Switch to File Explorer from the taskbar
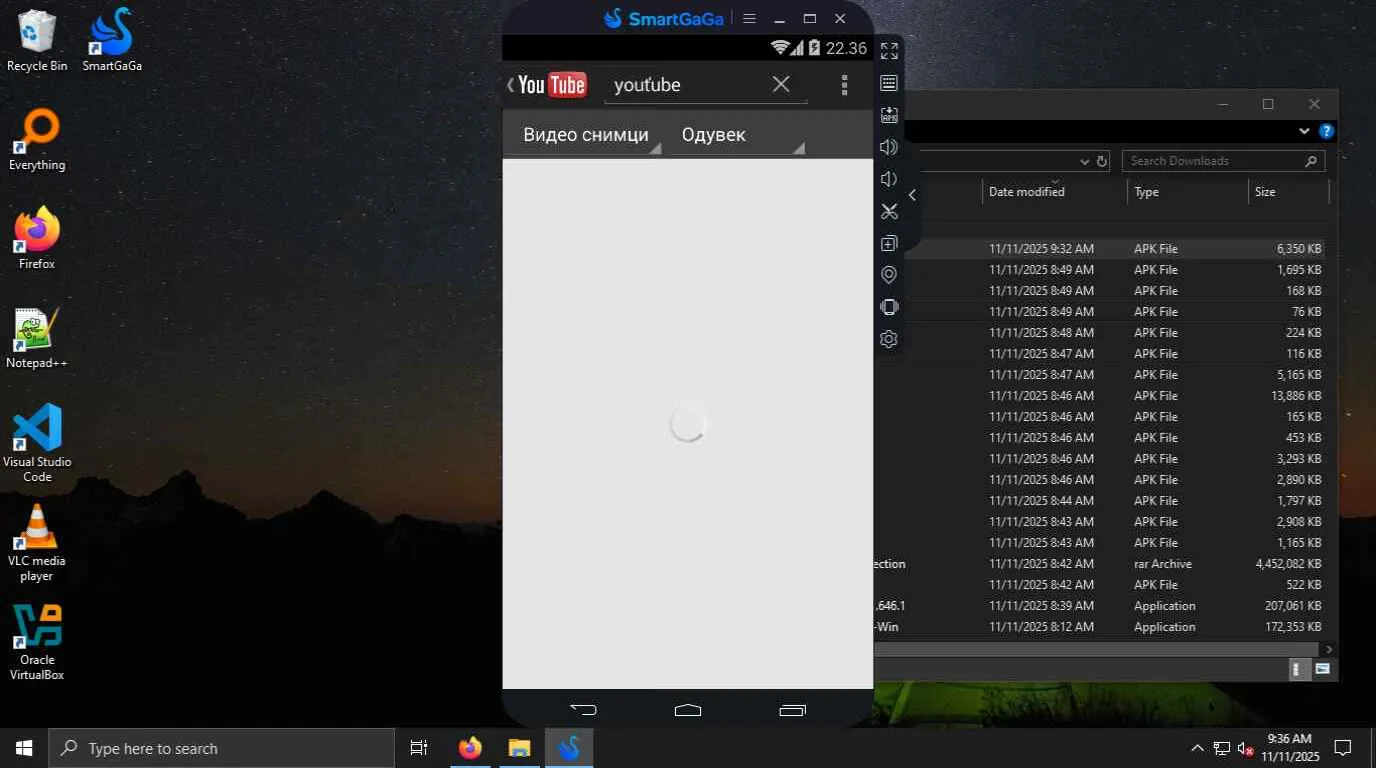The height and width of the screenshot is (768, 1376). tap(519, 748)
